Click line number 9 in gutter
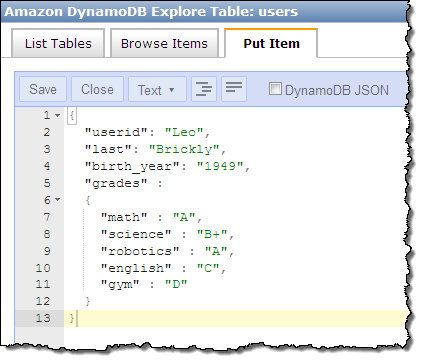This screenshot has height=361, width=422. coord(47,251)
